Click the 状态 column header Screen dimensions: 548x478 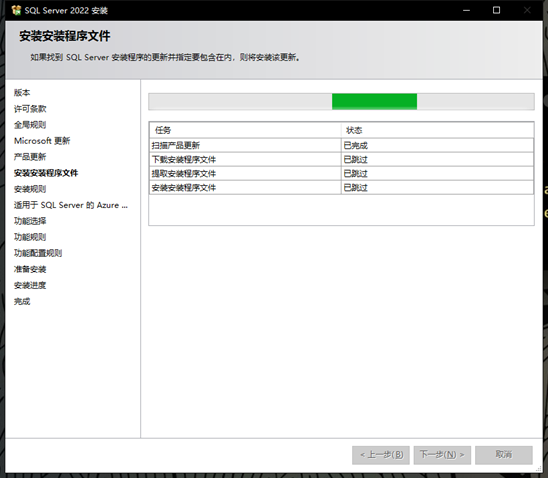pyautogui.click(x=437, y=130)
